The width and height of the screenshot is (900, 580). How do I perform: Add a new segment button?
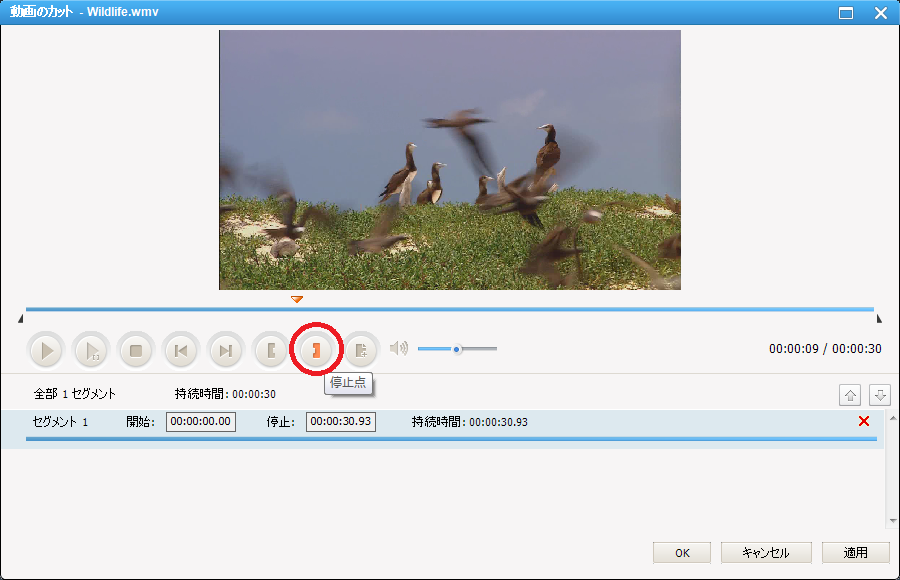coord(361,350)
